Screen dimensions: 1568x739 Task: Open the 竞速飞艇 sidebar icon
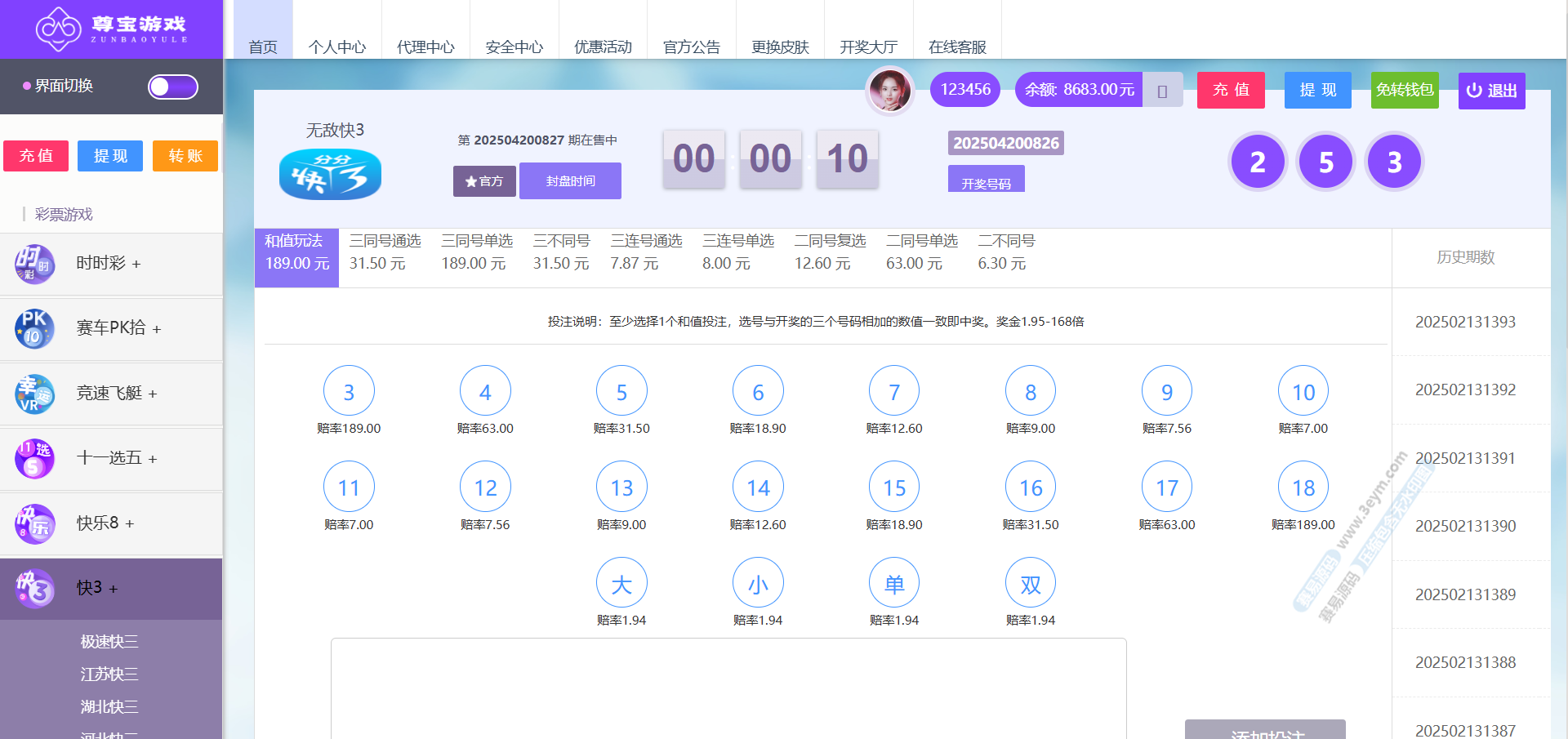[x=34, y=394]
